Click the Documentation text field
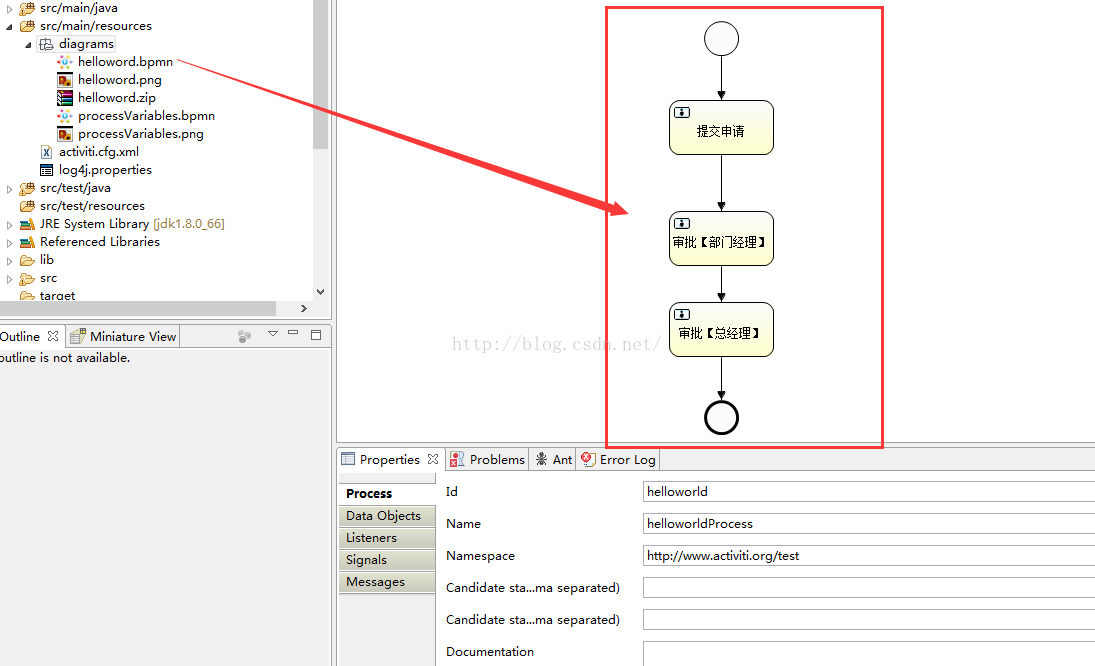Viewport: 1095px width, 666px height. [x=869, y=654]
